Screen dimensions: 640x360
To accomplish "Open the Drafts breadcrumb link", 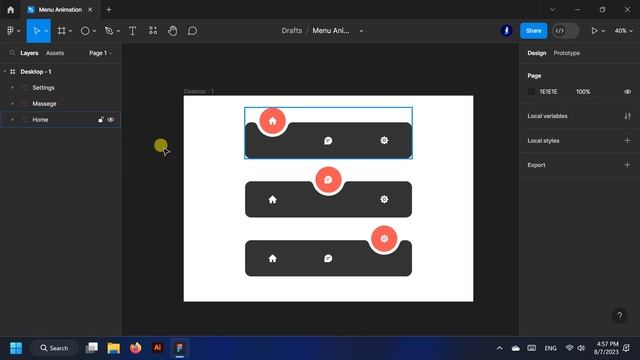I will pos(291,31).
